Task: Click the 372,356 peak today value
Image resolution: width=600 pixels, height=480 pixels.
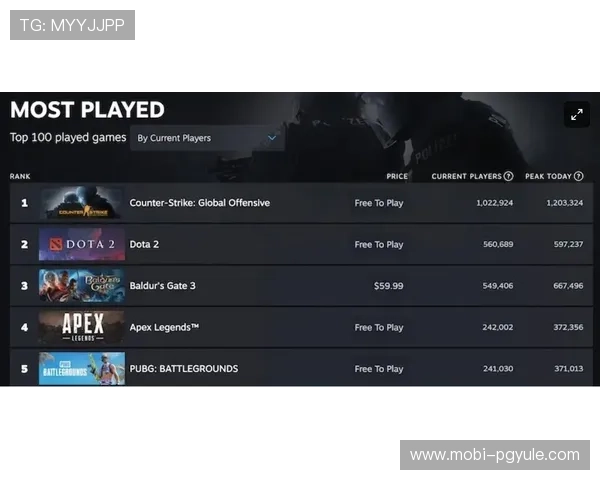Action: tap(568, 327)
